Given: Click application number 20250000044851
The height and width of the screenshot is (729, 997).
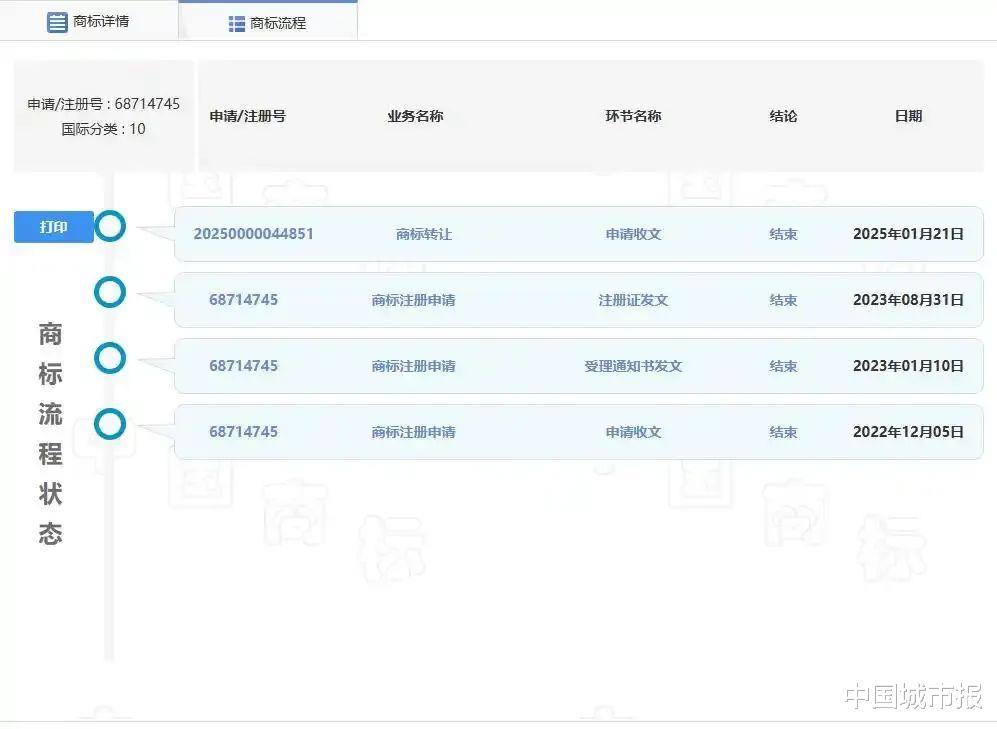Looking at the screenshot, I should 254,234.
